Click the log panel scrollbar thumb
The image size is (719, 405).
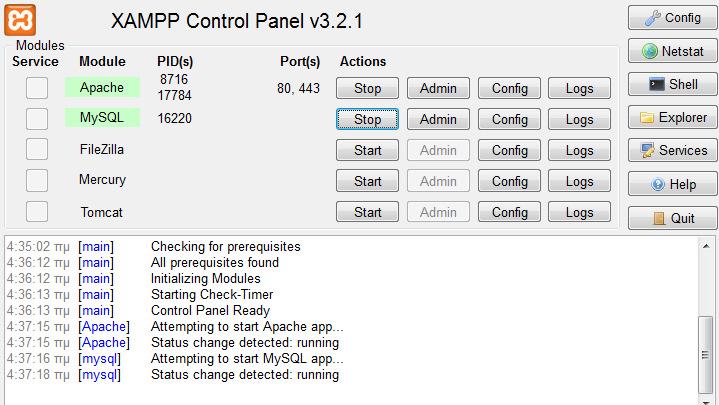705,354
